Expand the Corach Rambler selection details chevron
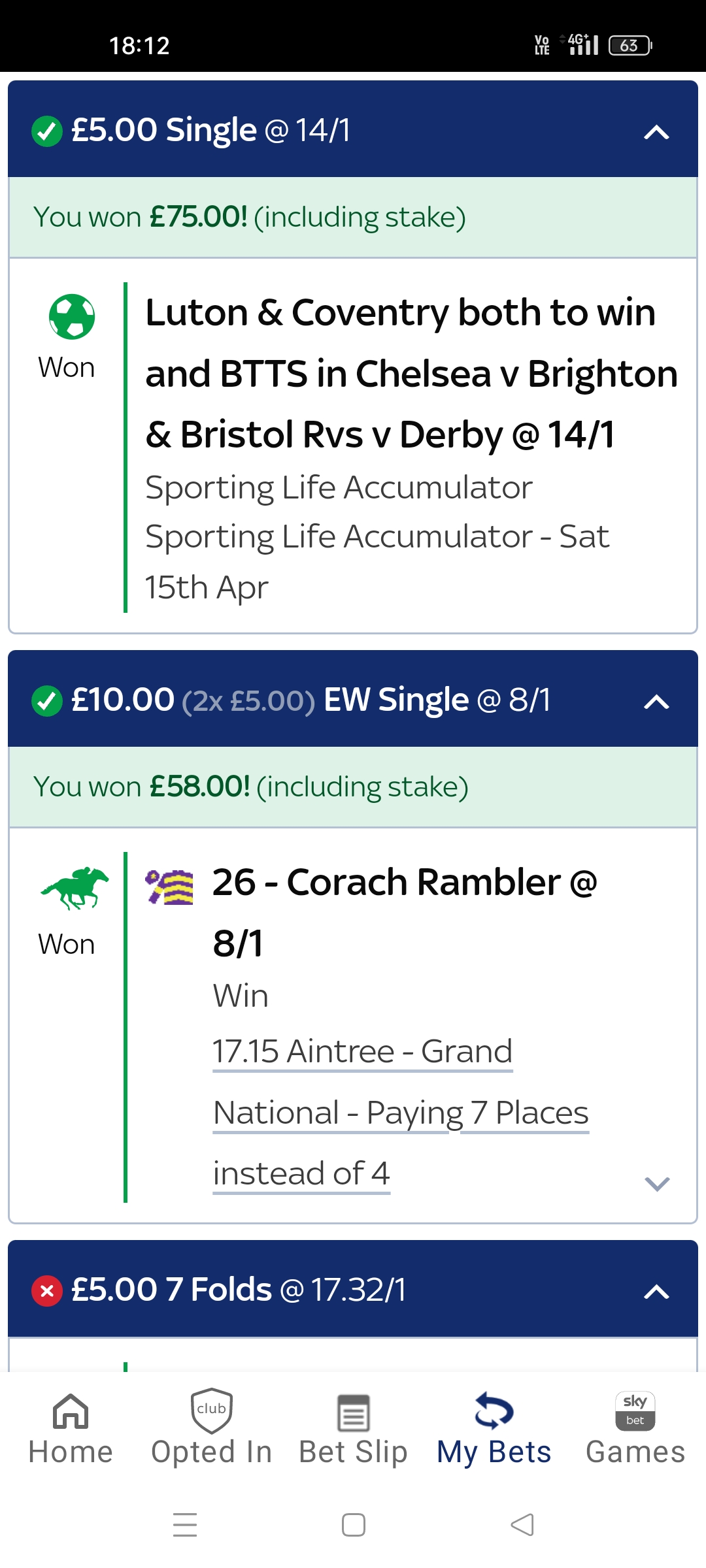The height and width of the screenshot is (1568, 706). pyautogui.click(x=657, y=1184)
